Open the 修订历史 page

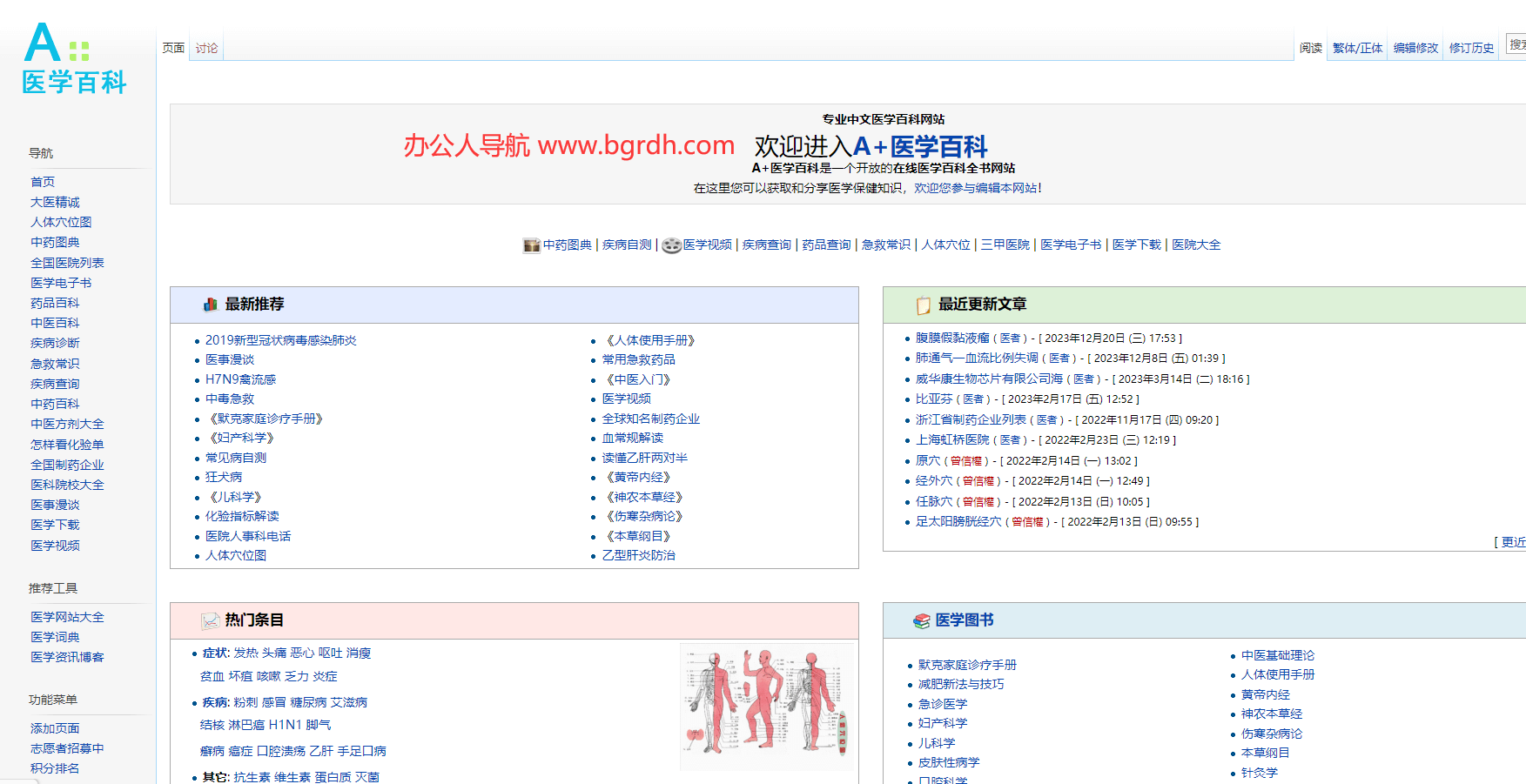click(x=1471, y=48)
